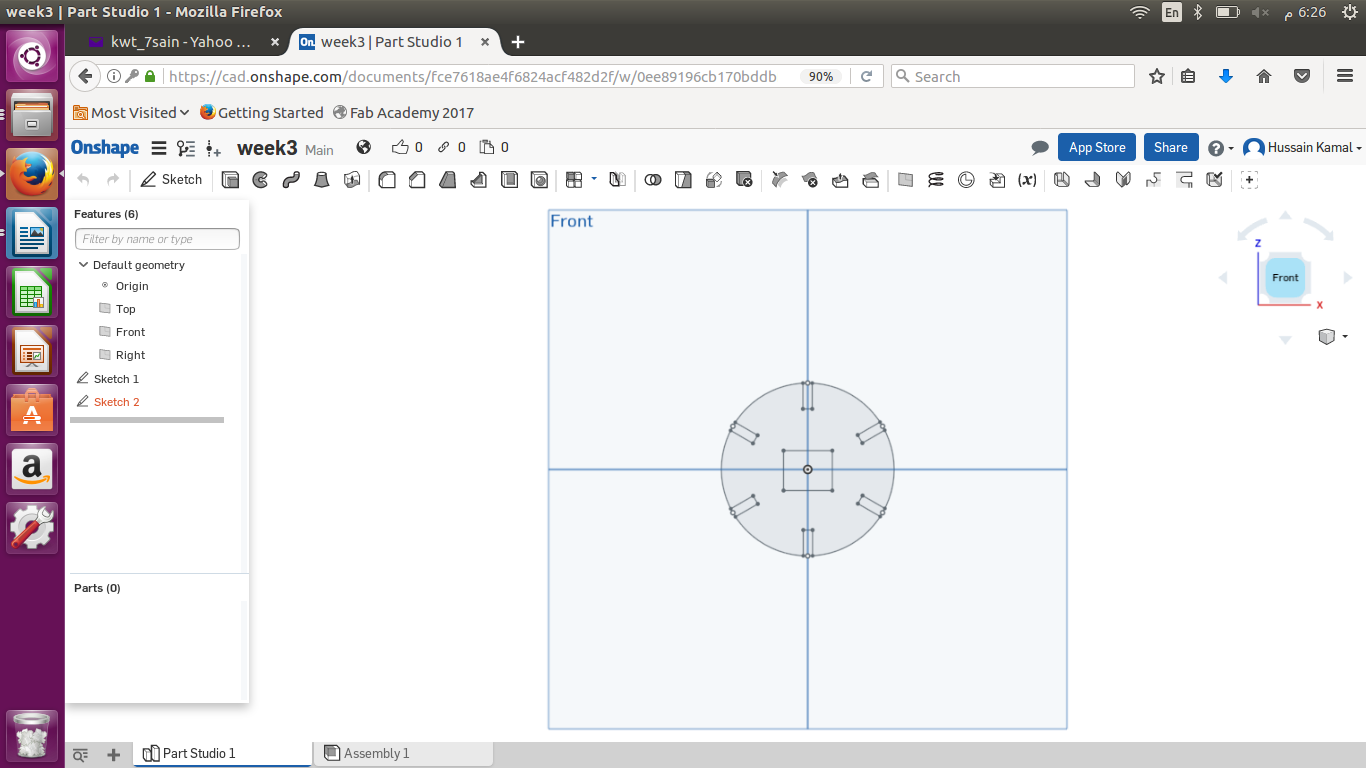This screenshot has height=768, width=1366.
Task: Click the blue Share button
Action: click(1170, 148)
